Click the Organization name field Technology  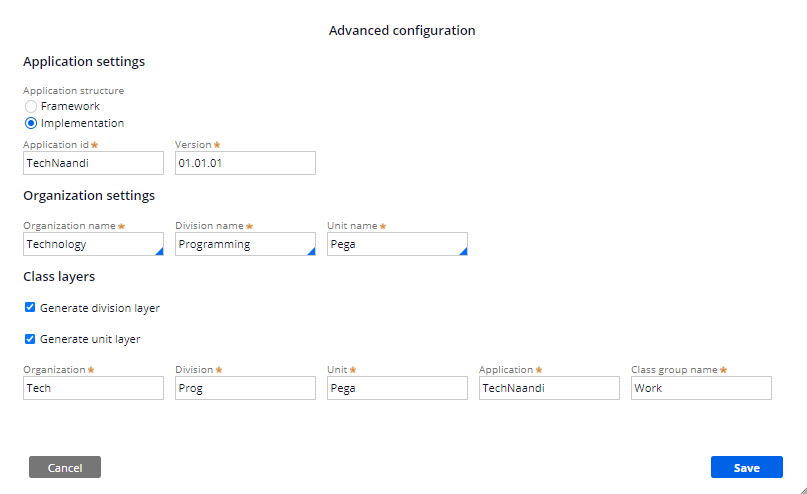tap(93, 244)
